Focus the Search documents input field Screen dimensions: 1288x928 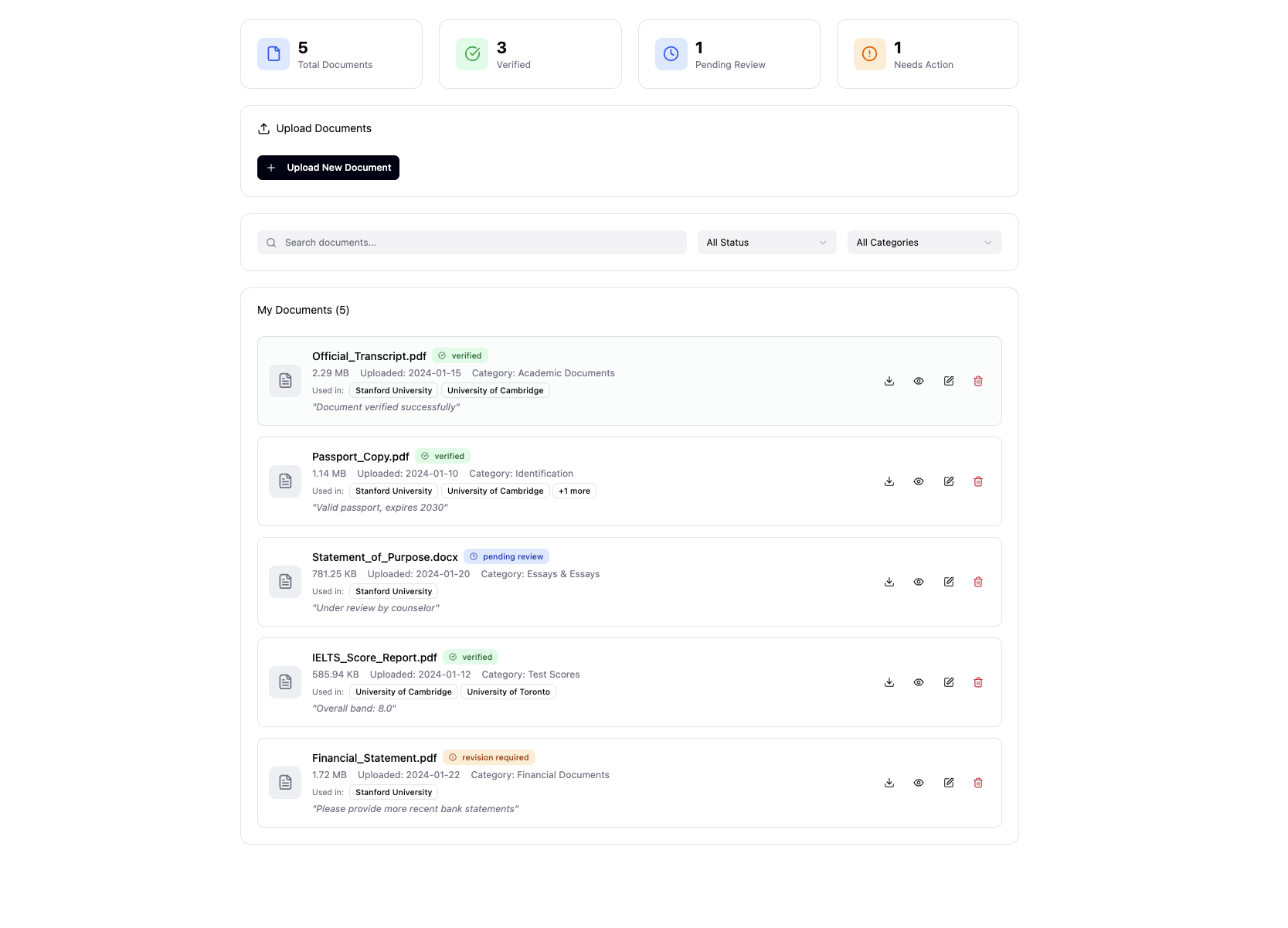(471, 243)
